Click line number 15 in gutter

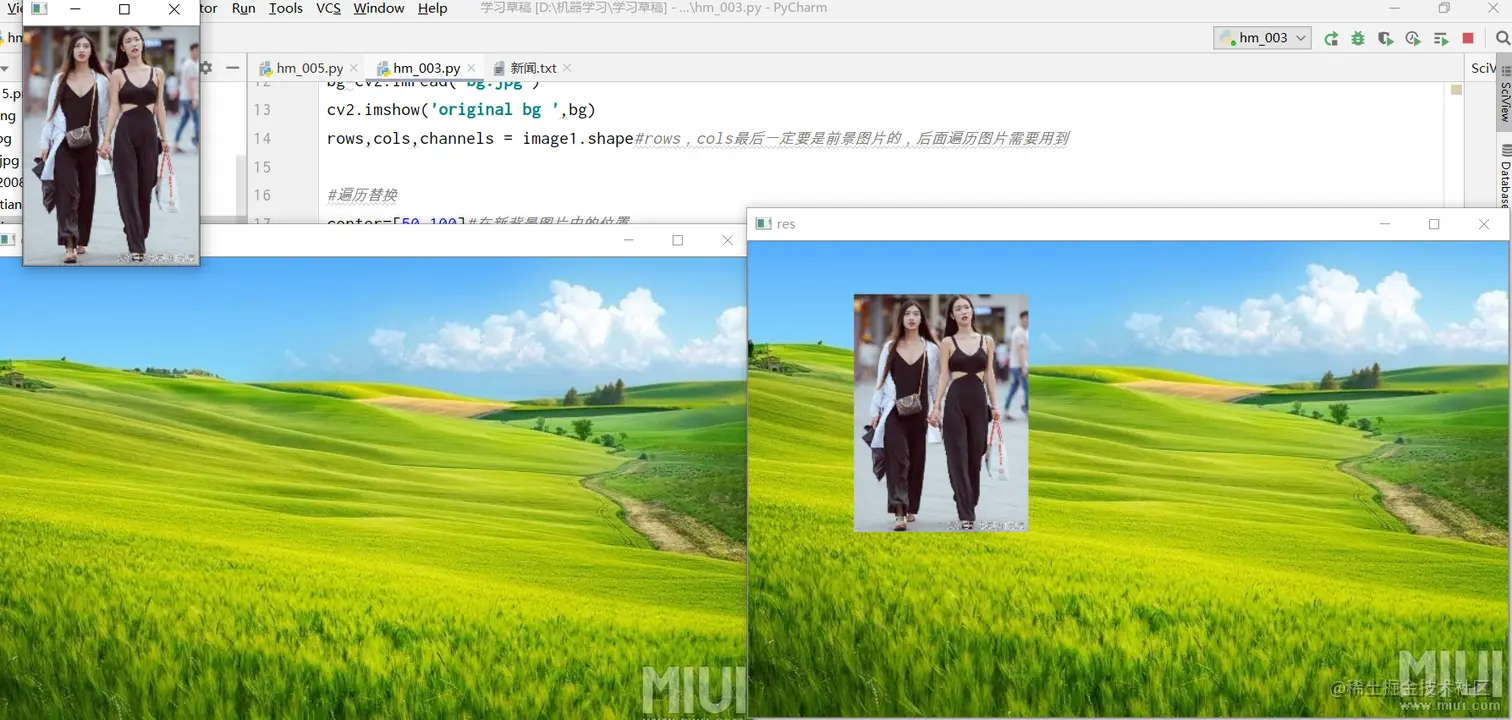(262, 167)
